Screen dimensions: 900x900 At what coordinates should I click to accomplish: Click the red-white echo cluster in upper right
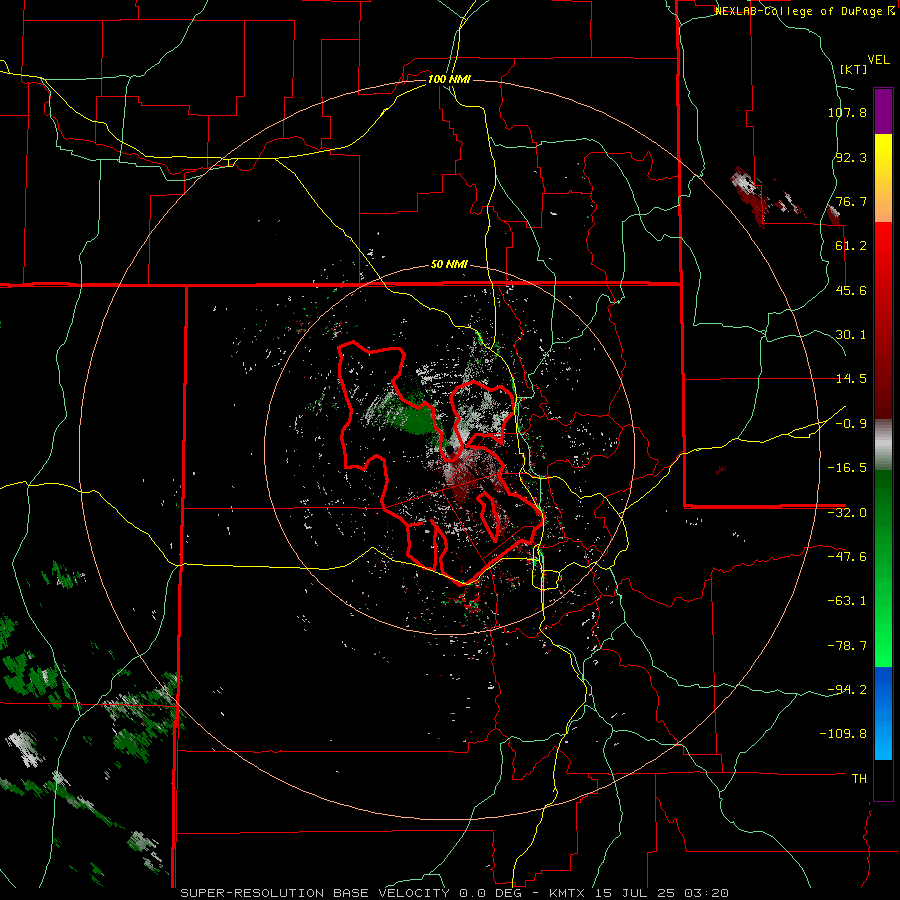(x=751, y=195)
